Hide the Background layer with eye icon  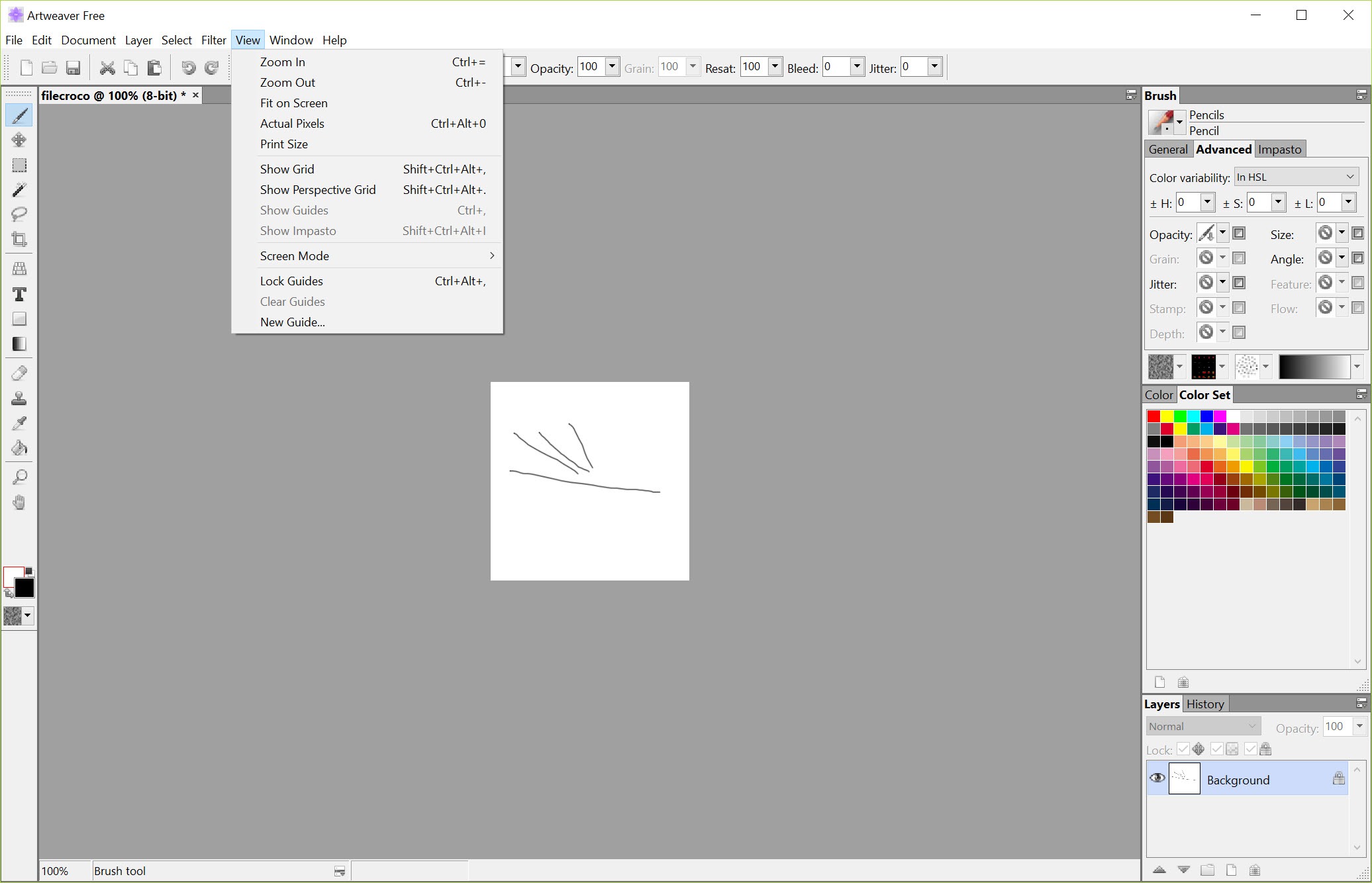point(1157,778)
